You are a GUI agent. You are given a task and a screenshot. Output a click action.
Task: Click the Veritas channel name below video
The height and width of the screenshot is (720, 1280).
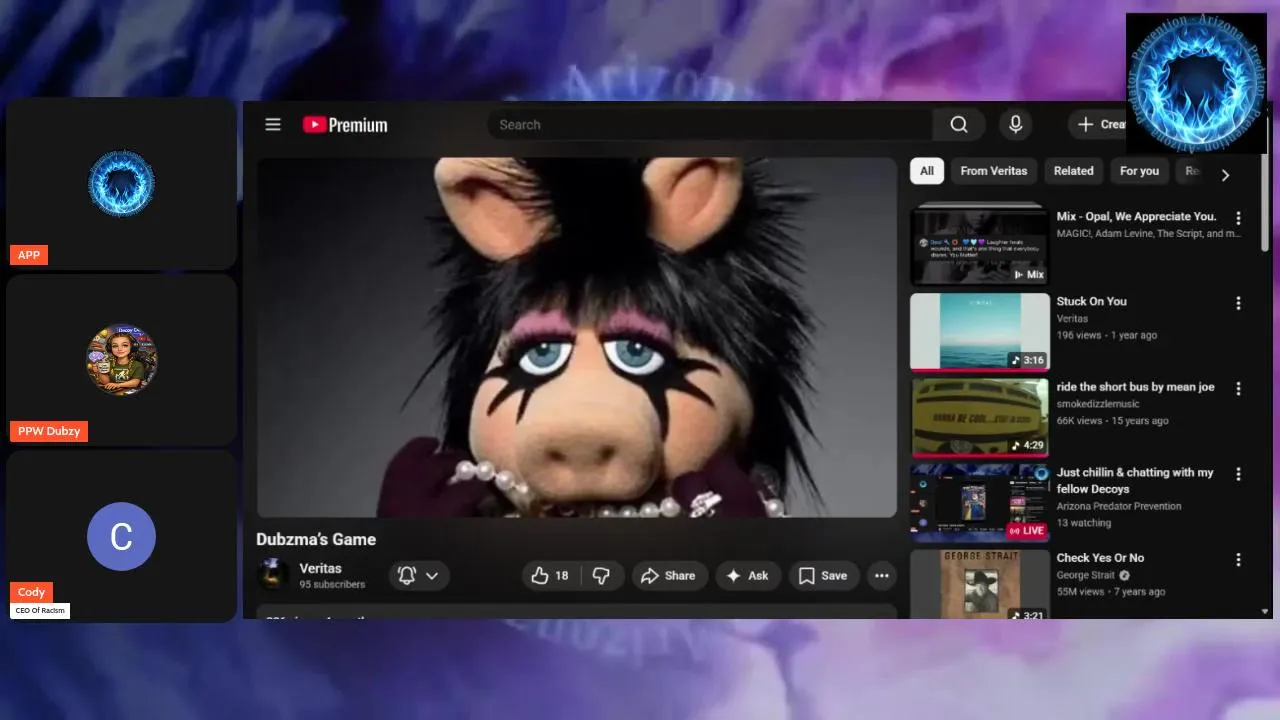tap(320, 568)
